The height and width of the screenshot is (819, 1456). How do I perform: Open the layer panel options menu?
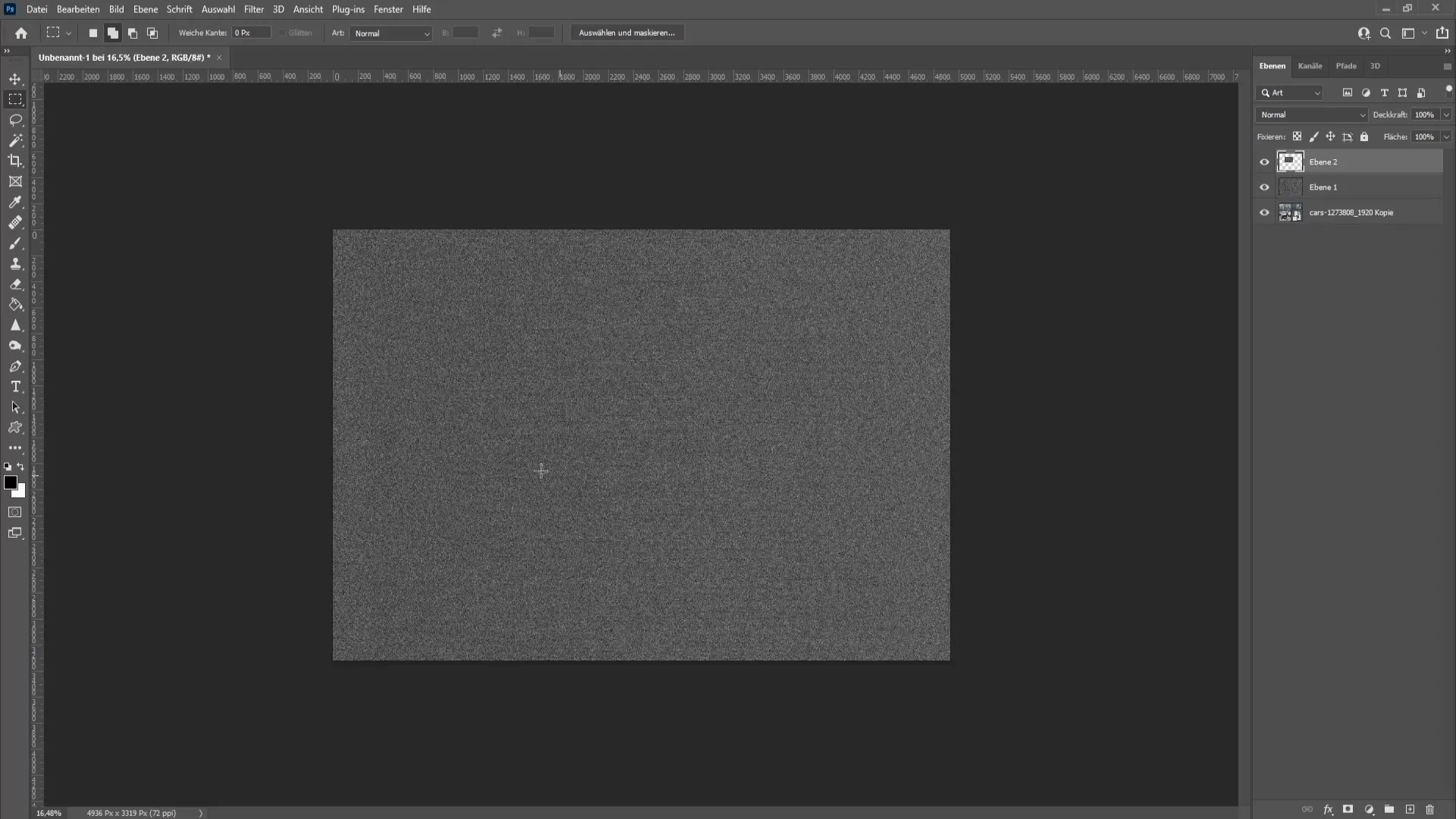pos(1446,65)
